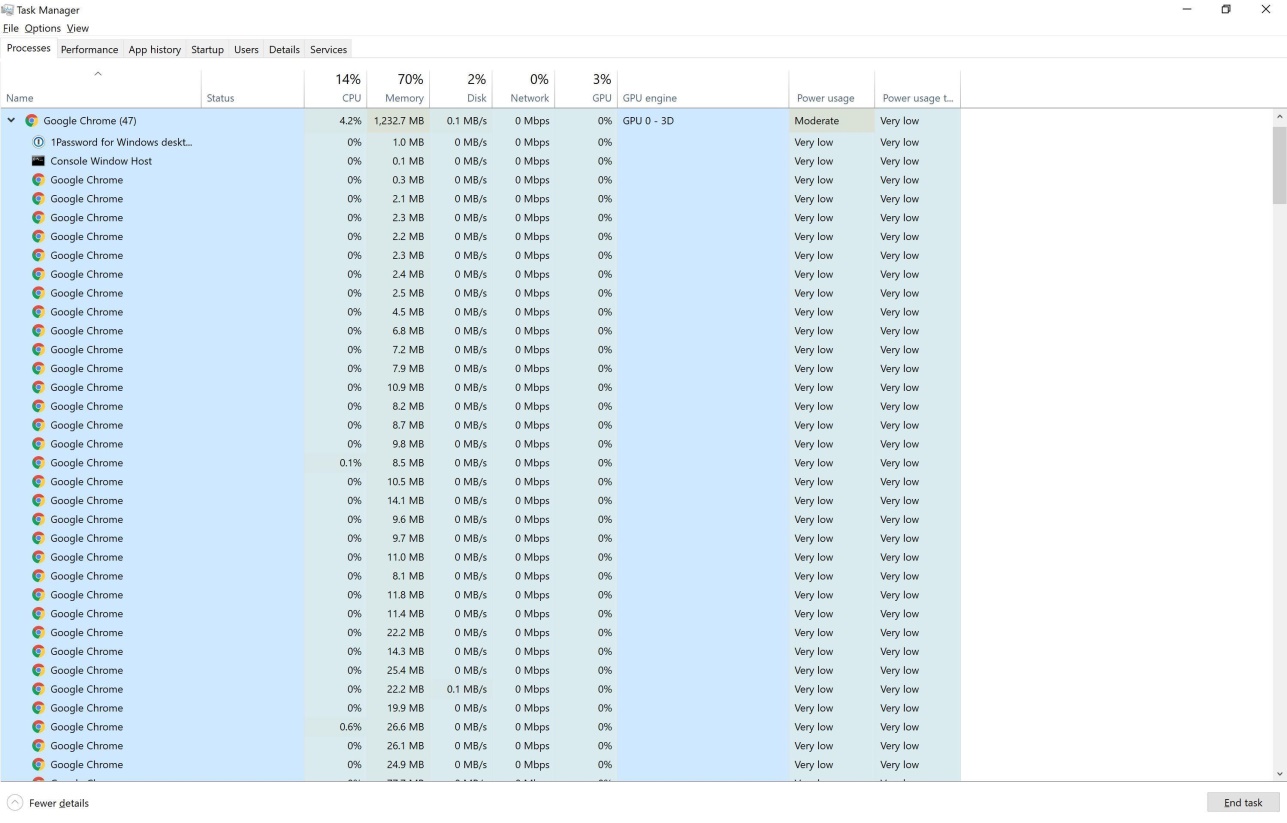
Task: Click the 1Password for Windows desktop icon
Action: pos(38,142)
